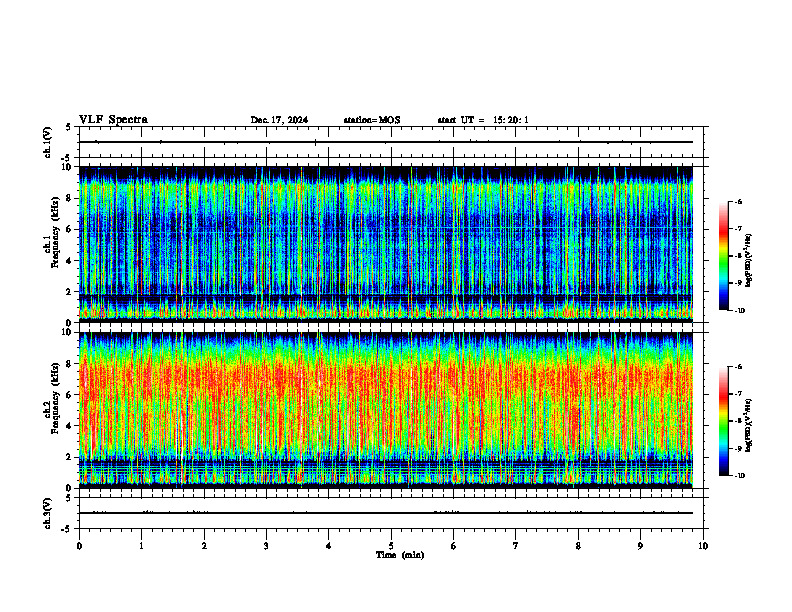
Task: Select the "start UT = 15:20: 1" text
Action: click(483, 120)
